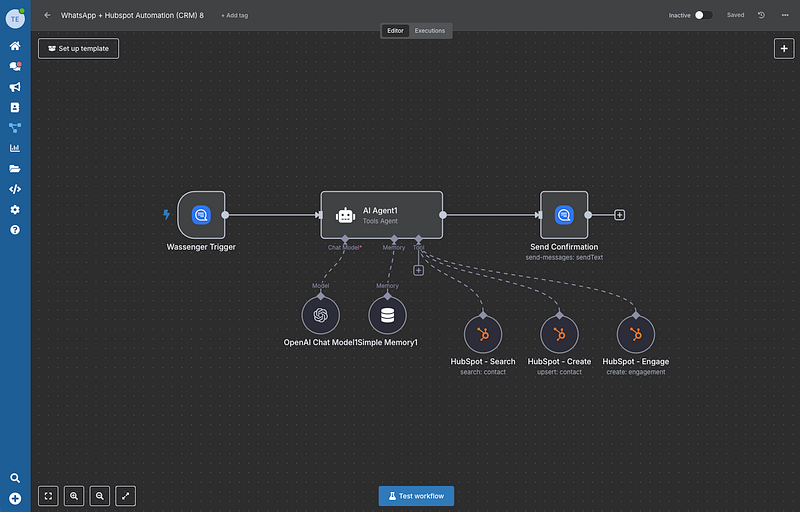
Task: Click the Test workflow button
Action: point(416,496)
